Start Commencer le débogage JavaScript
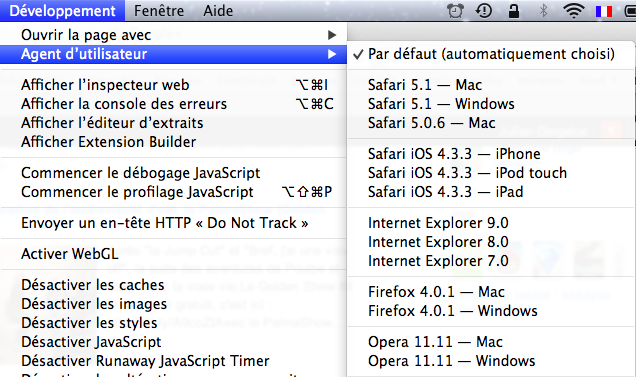Viewport: 636px width, 377px height. 174,173
